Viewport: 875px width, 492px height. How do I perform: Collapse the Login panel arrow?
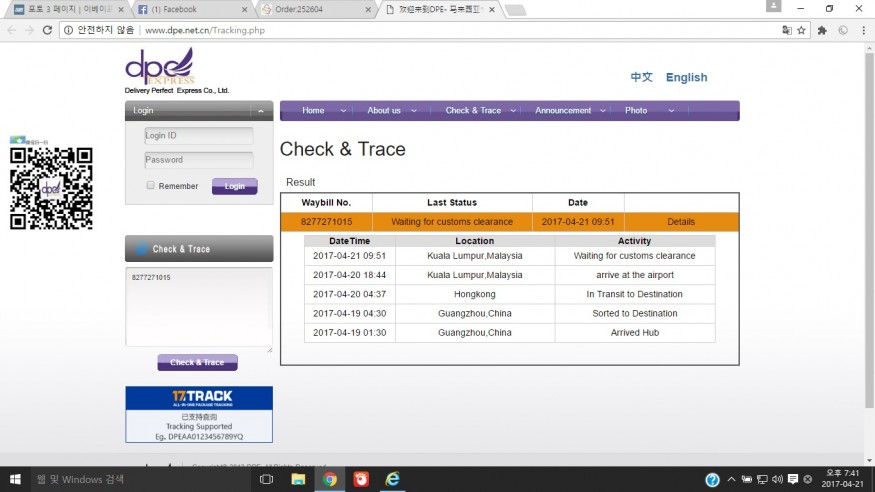pyautogui.click(x=260, y=111)
